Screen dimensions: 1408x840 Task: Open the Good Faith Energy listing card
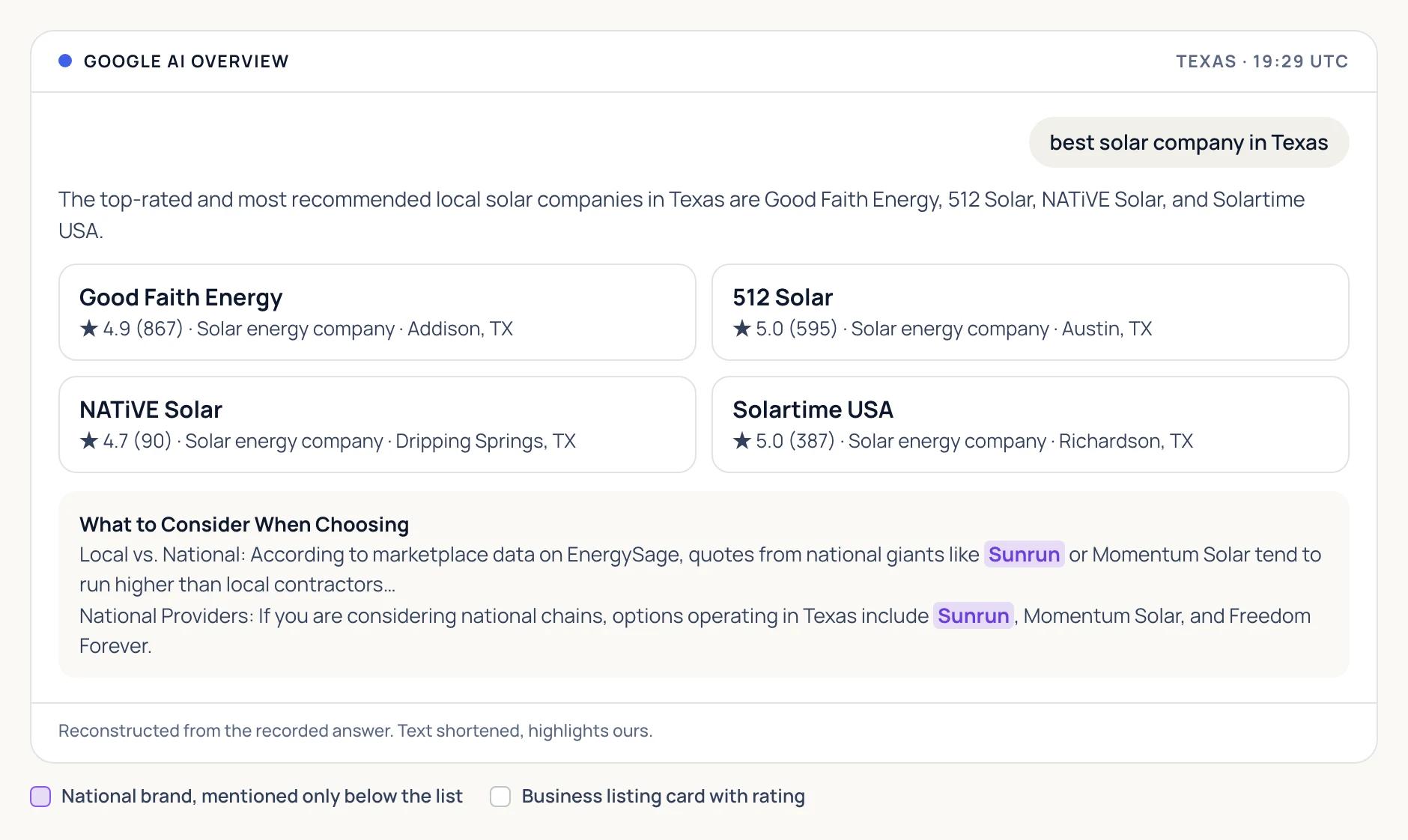pyautogui.click(x=377, y=312)
